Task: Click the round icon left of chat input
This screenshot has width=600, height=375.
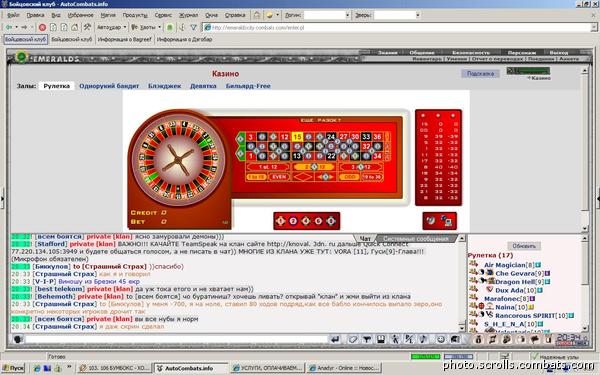Action: 18,339
